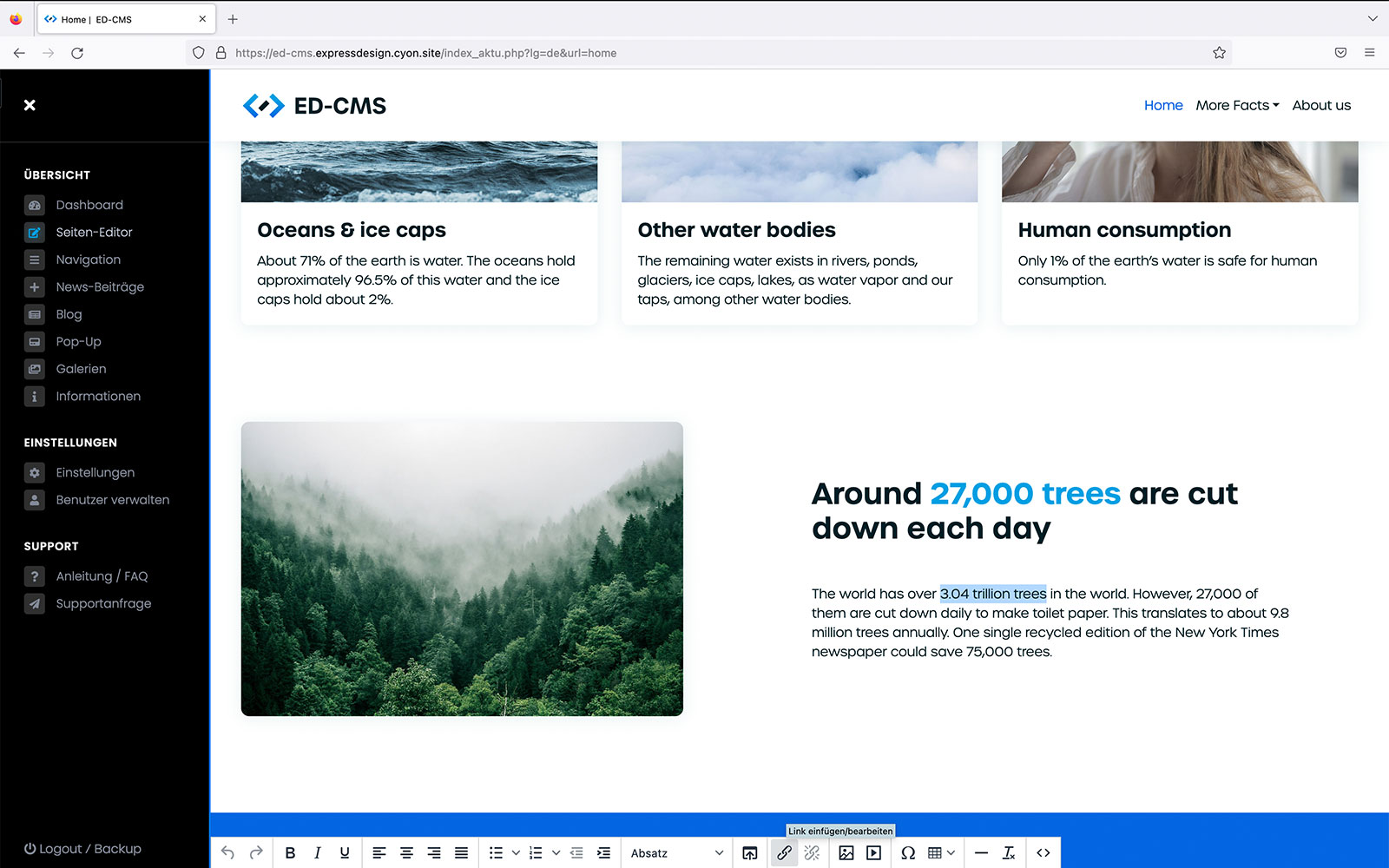The width and height of the screenshot is (1389, 868).
Task: Expand the More Facts navigation menu
Action: click(x=1237, y=105)
